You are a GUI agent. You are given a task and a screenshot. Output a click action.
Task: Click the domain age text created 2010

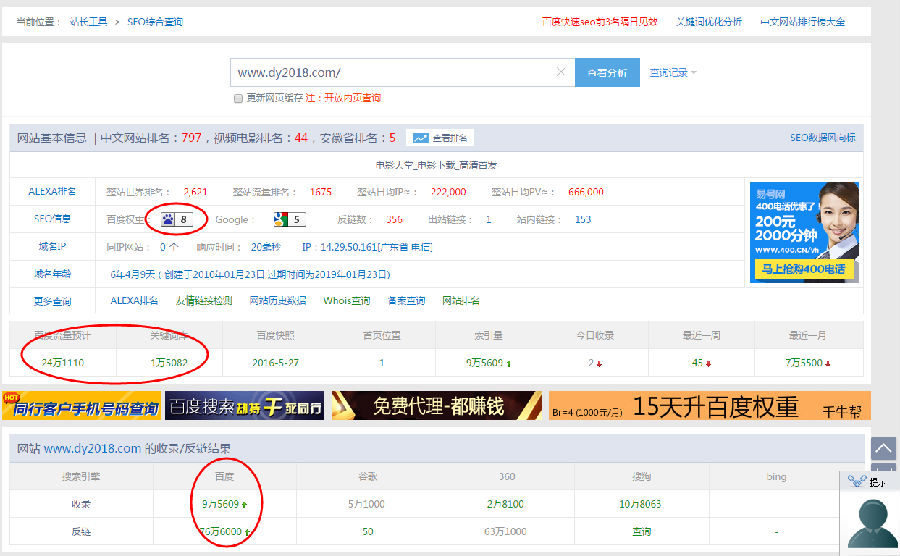[x=250, y=274]
